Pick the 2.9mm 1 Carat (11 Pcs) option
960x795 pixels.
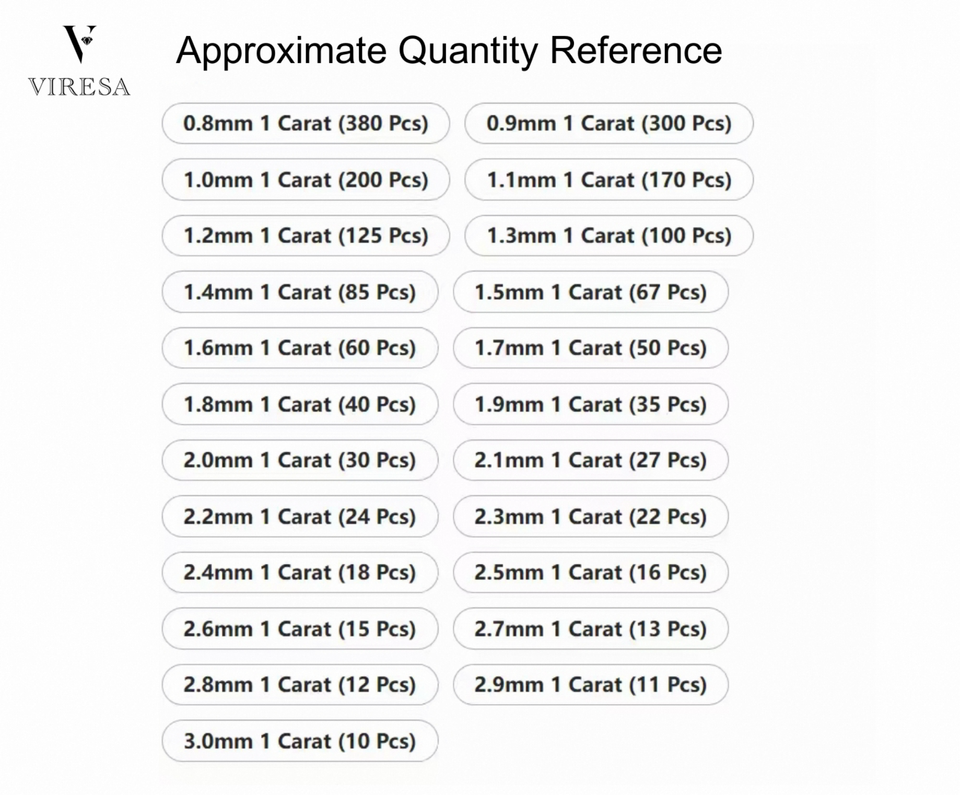590,685
